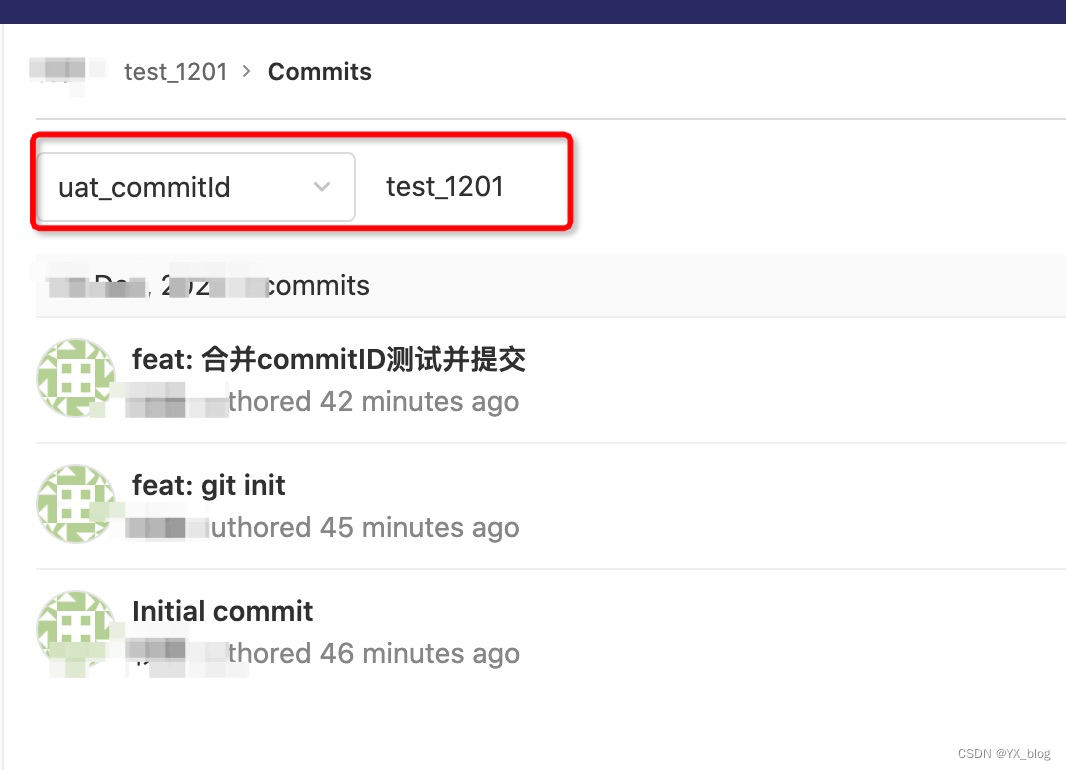The image size is (1066, 770).
Task: Click the project avatar in the breadcrumb
Action: [x=66, y=70]
